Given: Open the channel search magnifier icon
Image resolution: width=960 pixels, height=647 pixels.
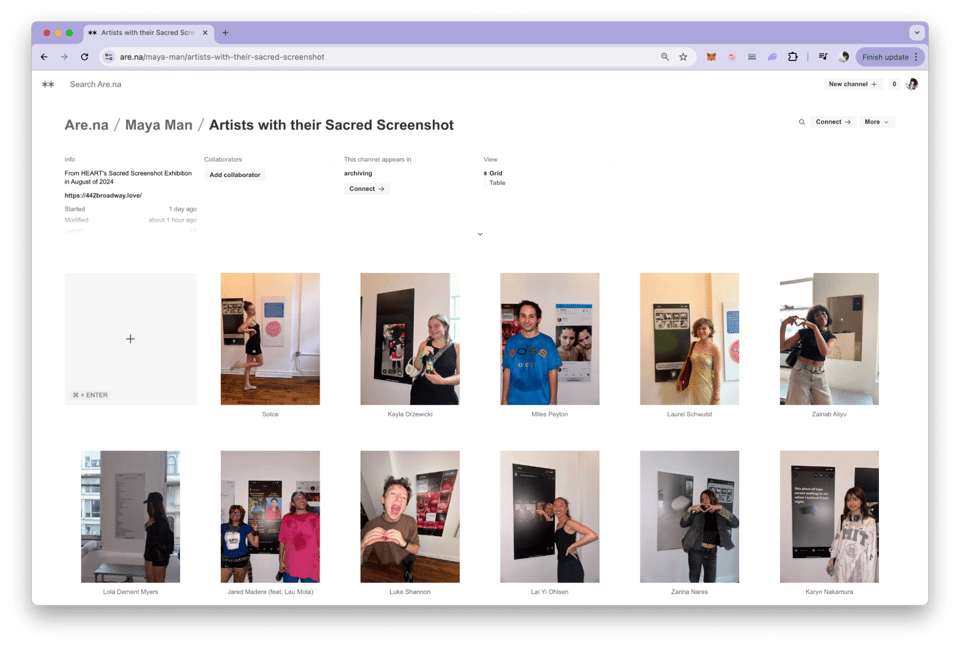Looking at the screenshot, I should pyautogui.click(x=801, y=122).
